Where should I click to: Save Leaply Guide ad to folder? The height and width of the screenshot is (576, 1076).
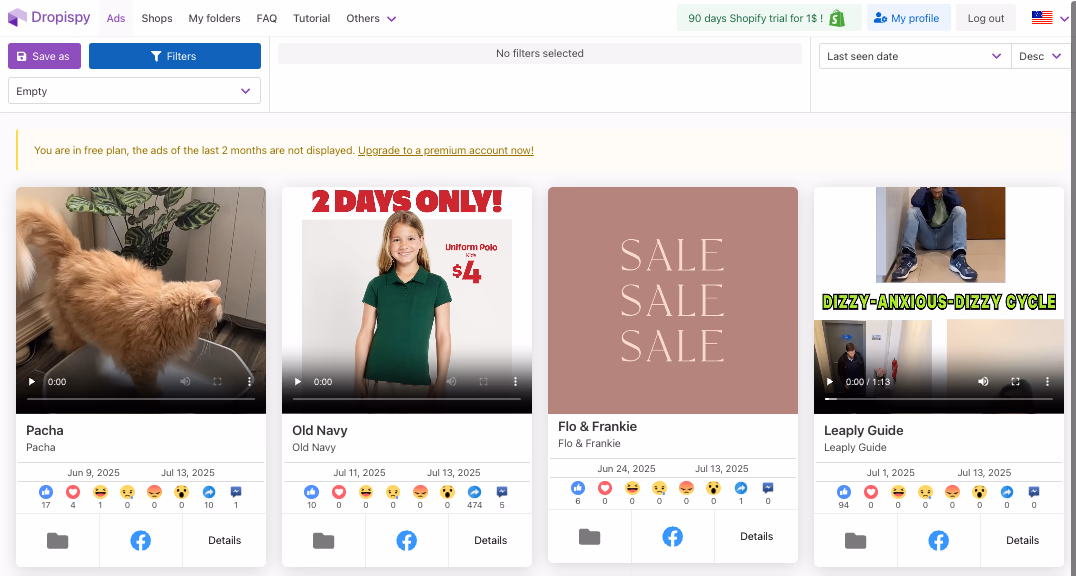coord(855,541)
